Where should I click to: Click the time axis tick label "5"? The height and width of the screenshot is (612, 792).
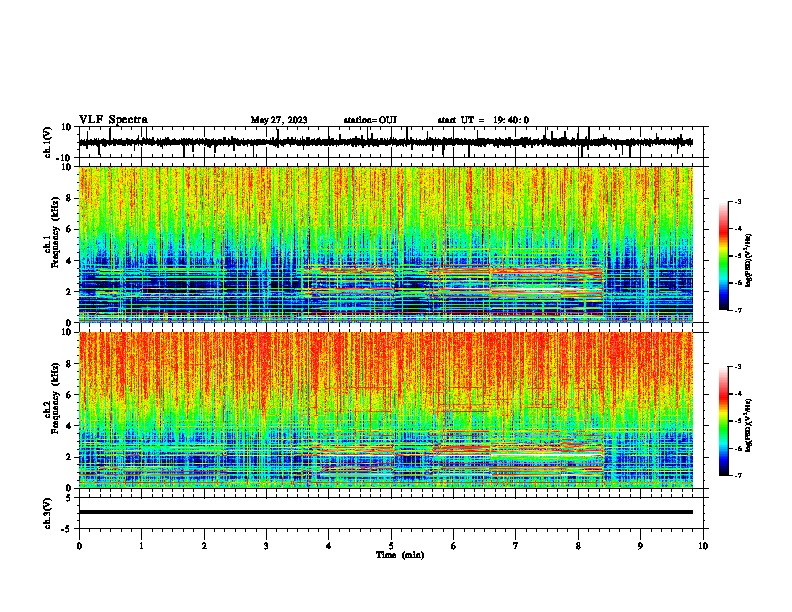[391, 546]
